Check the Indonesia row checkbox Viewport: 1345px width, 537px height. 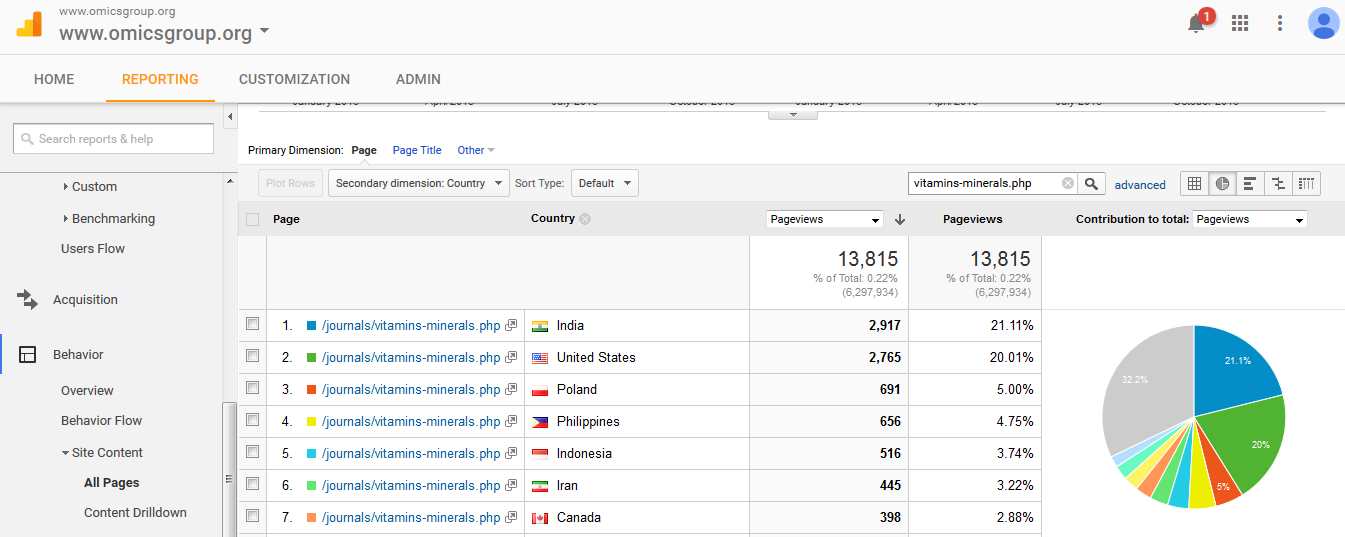(x=252, y=452)
